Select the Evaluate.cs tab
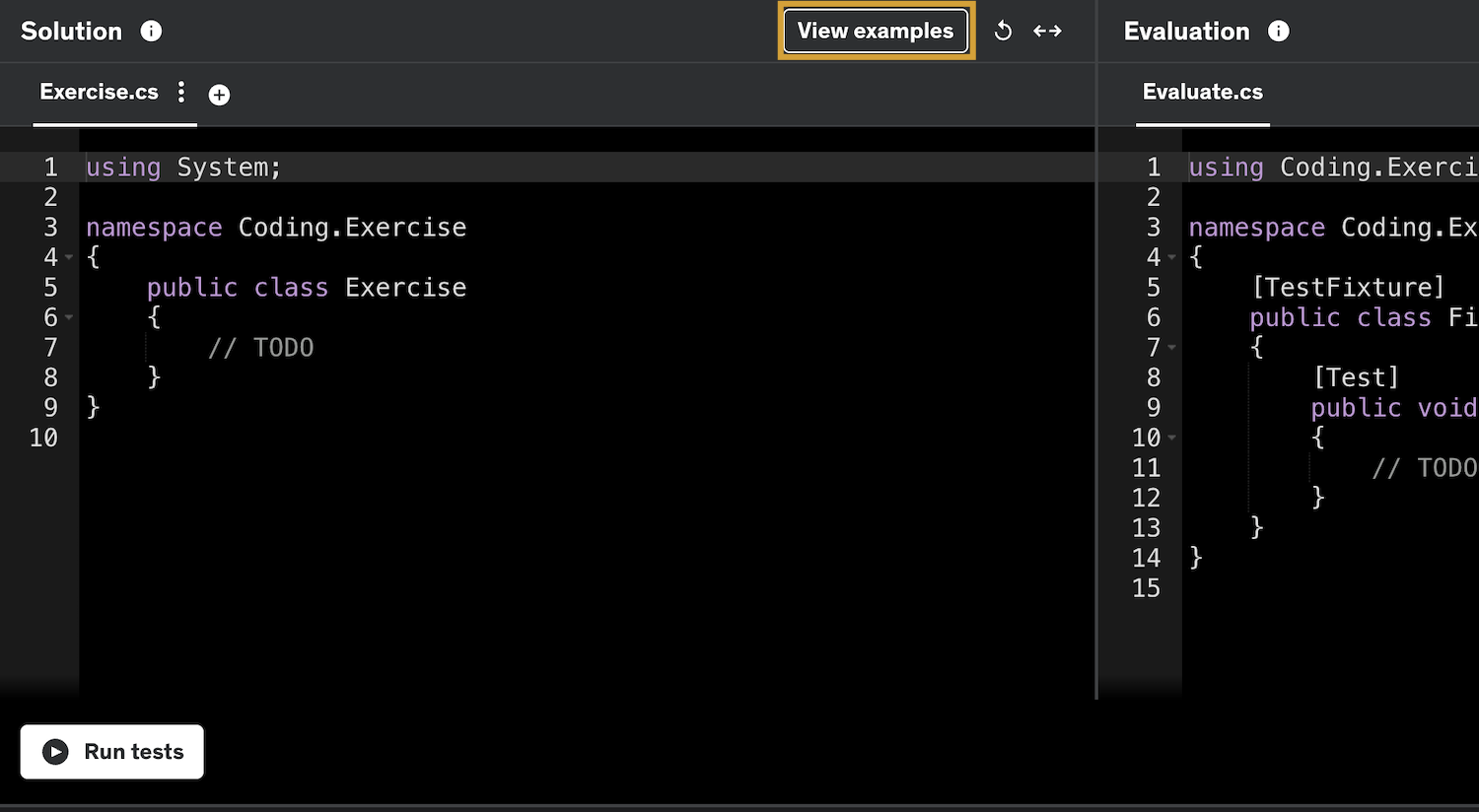 point(1202,93)
